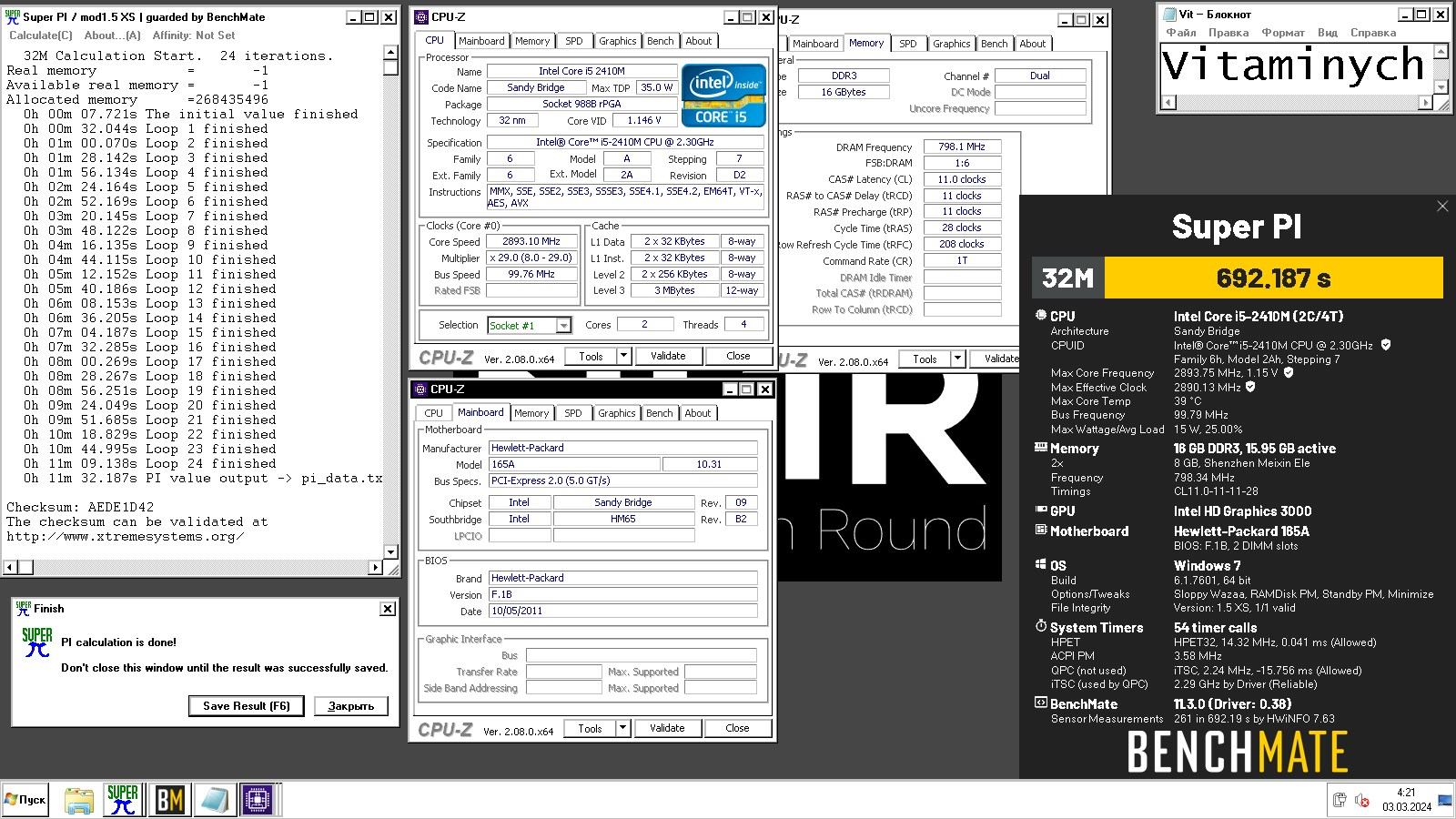
Task: Click the 692.187 s result bar
Action: pos(1274,278)
